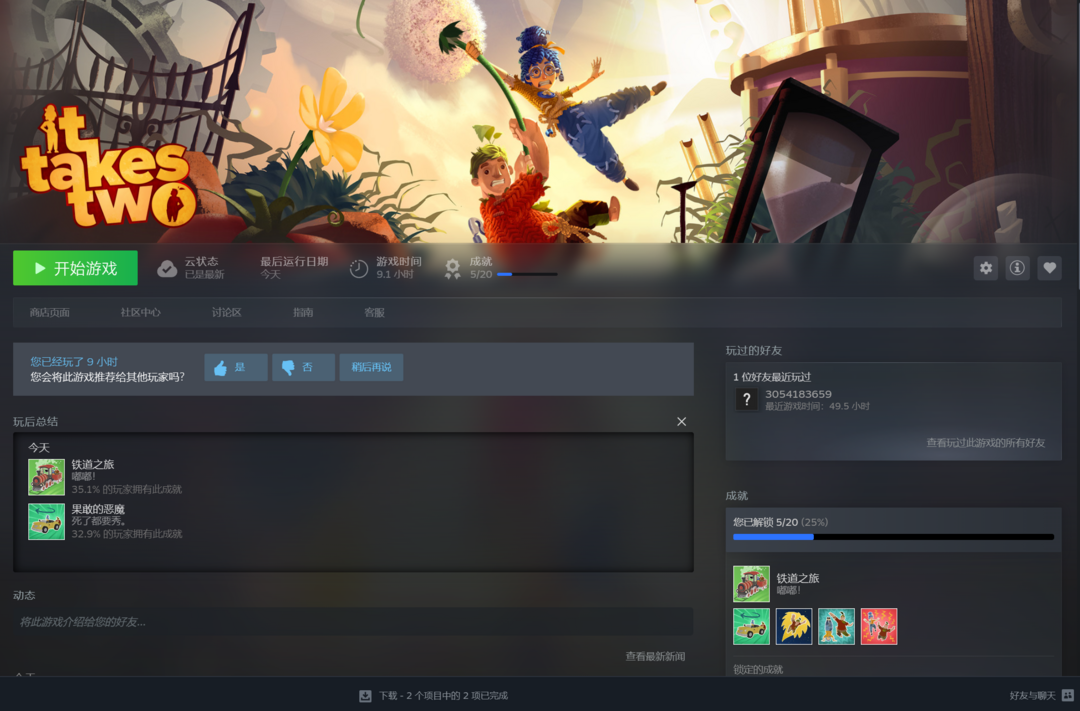Click 铁道之旅 train icon in summary

click(x=46, y=477)
